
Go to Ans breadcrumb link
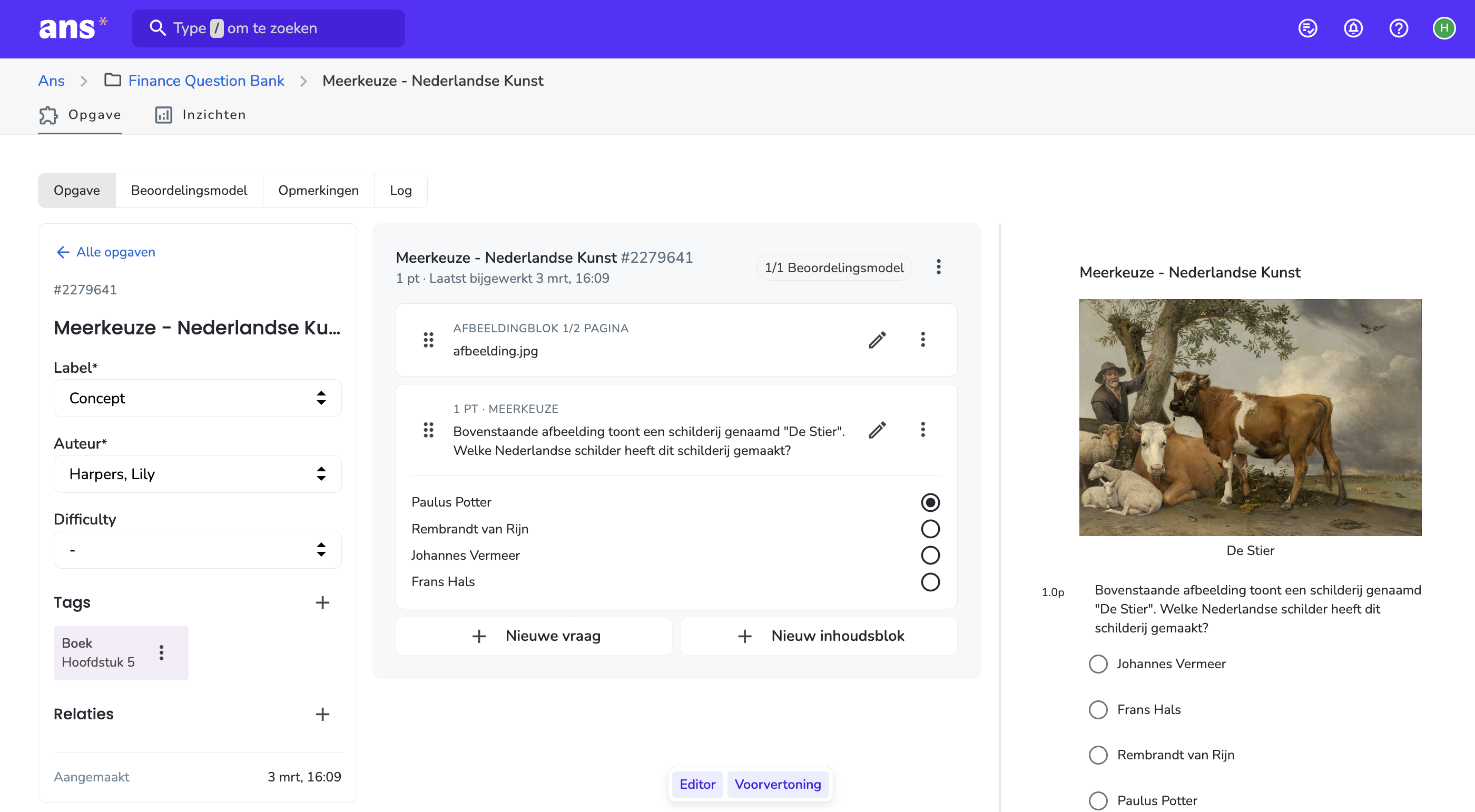pyautogui.click(x=52, y=81)
